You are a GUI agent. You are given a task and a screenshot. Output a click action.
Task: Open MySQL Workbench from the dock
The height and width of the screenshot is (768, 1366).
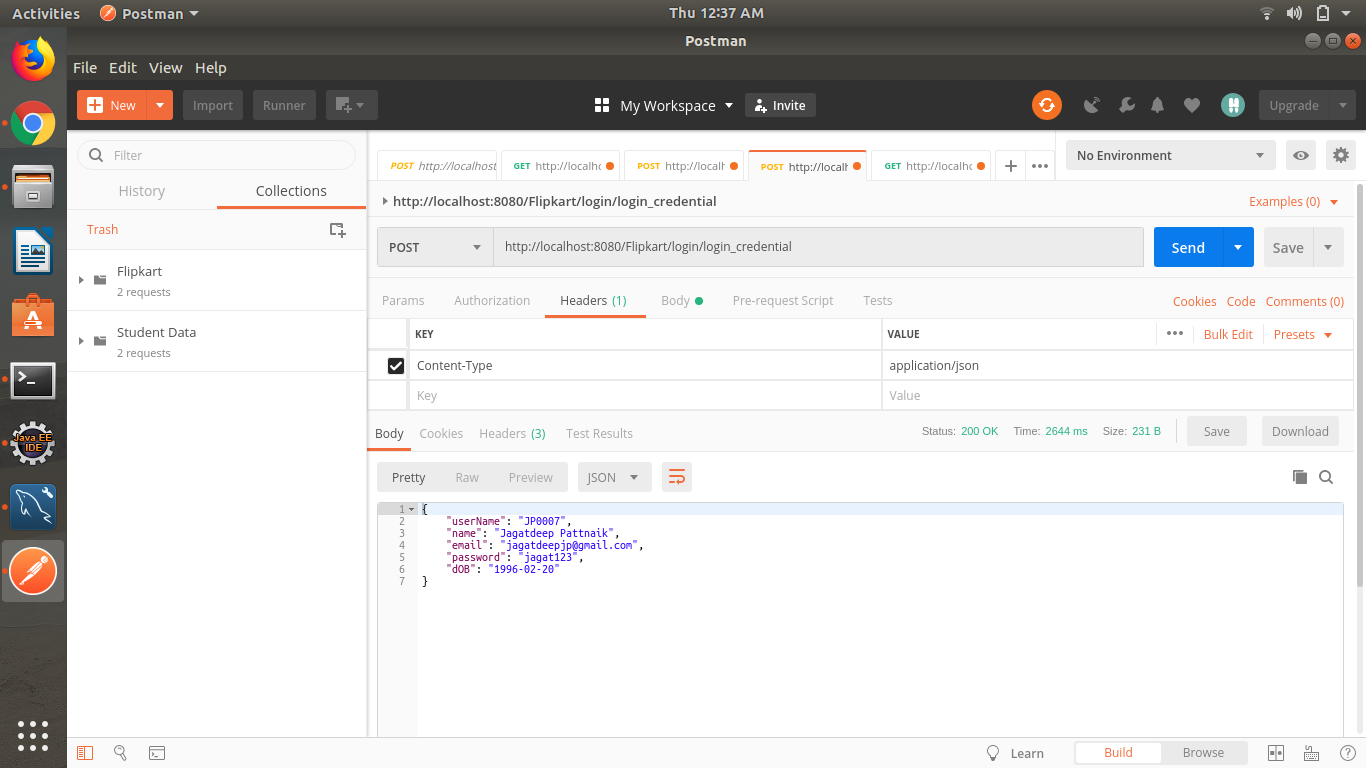coord(33,507)
